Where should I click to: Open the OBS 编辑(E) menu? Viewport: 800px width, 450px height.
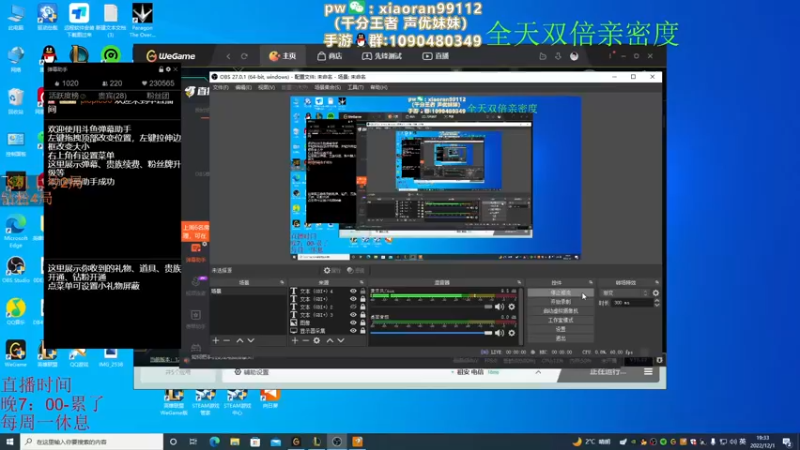(x=243, y=87)
